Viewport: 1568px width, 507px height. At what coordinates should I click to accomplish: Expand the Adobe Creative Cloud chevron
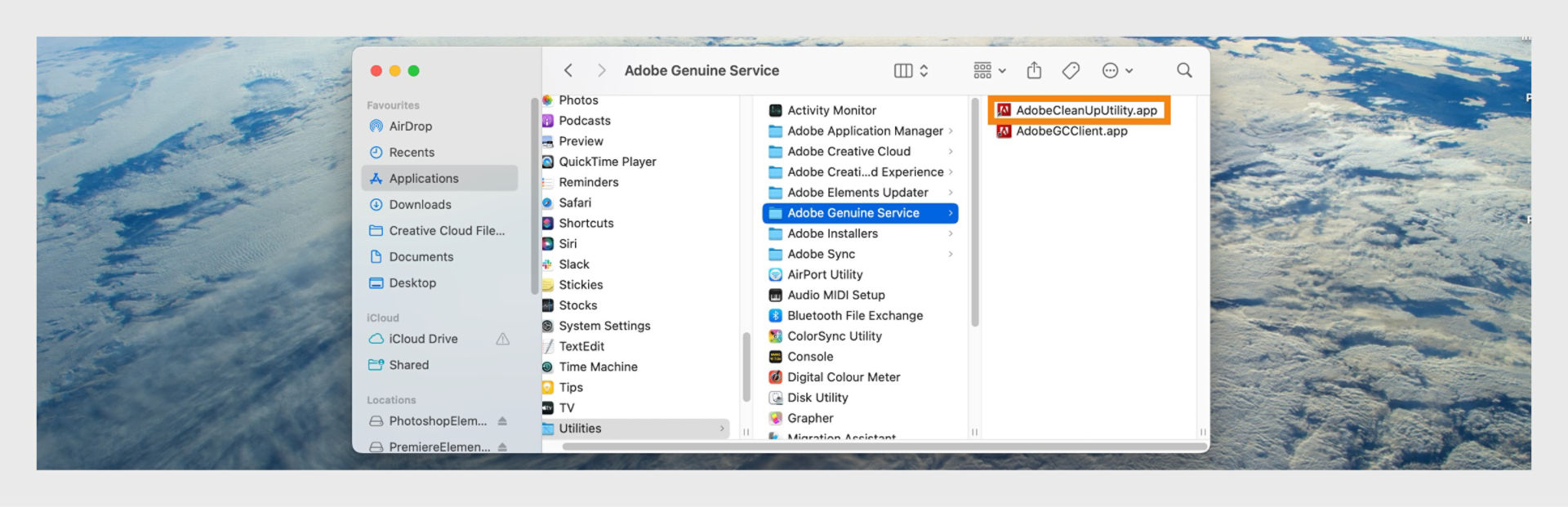coord(951,151)
